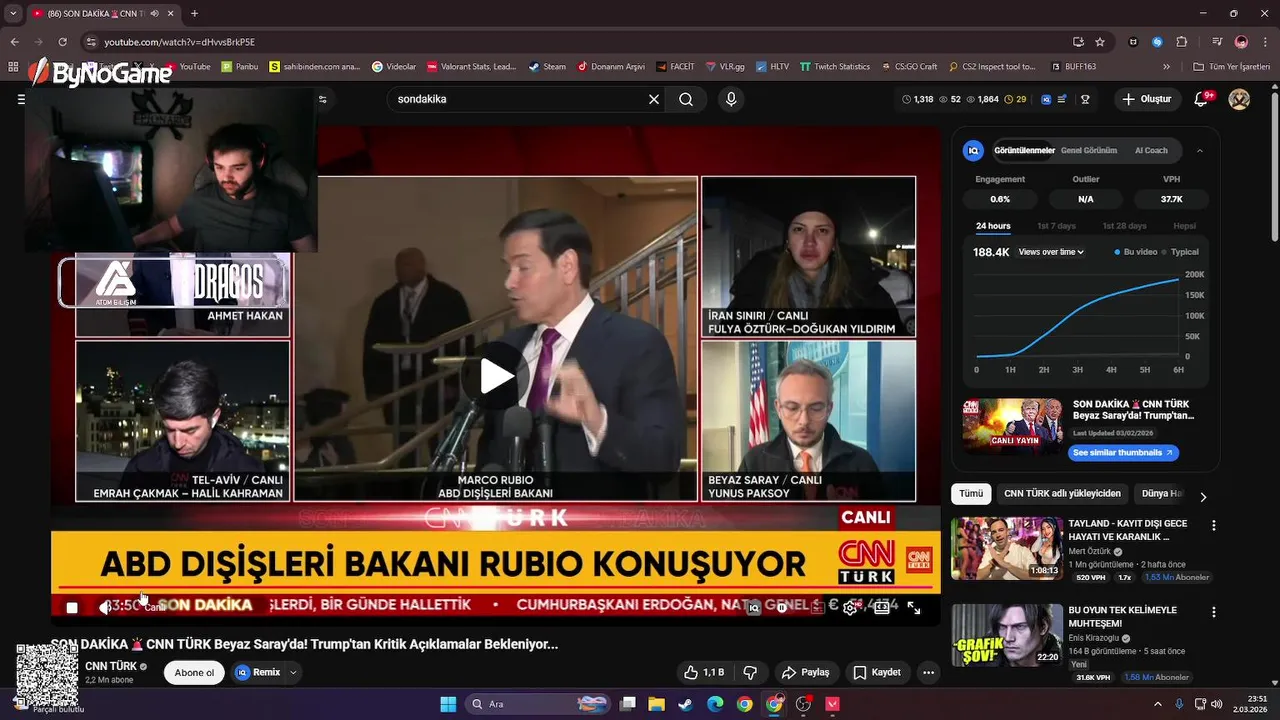Screen dimensions: 1280x720
Task: Open options for TAYLAND video
Action: point(1214,525)
